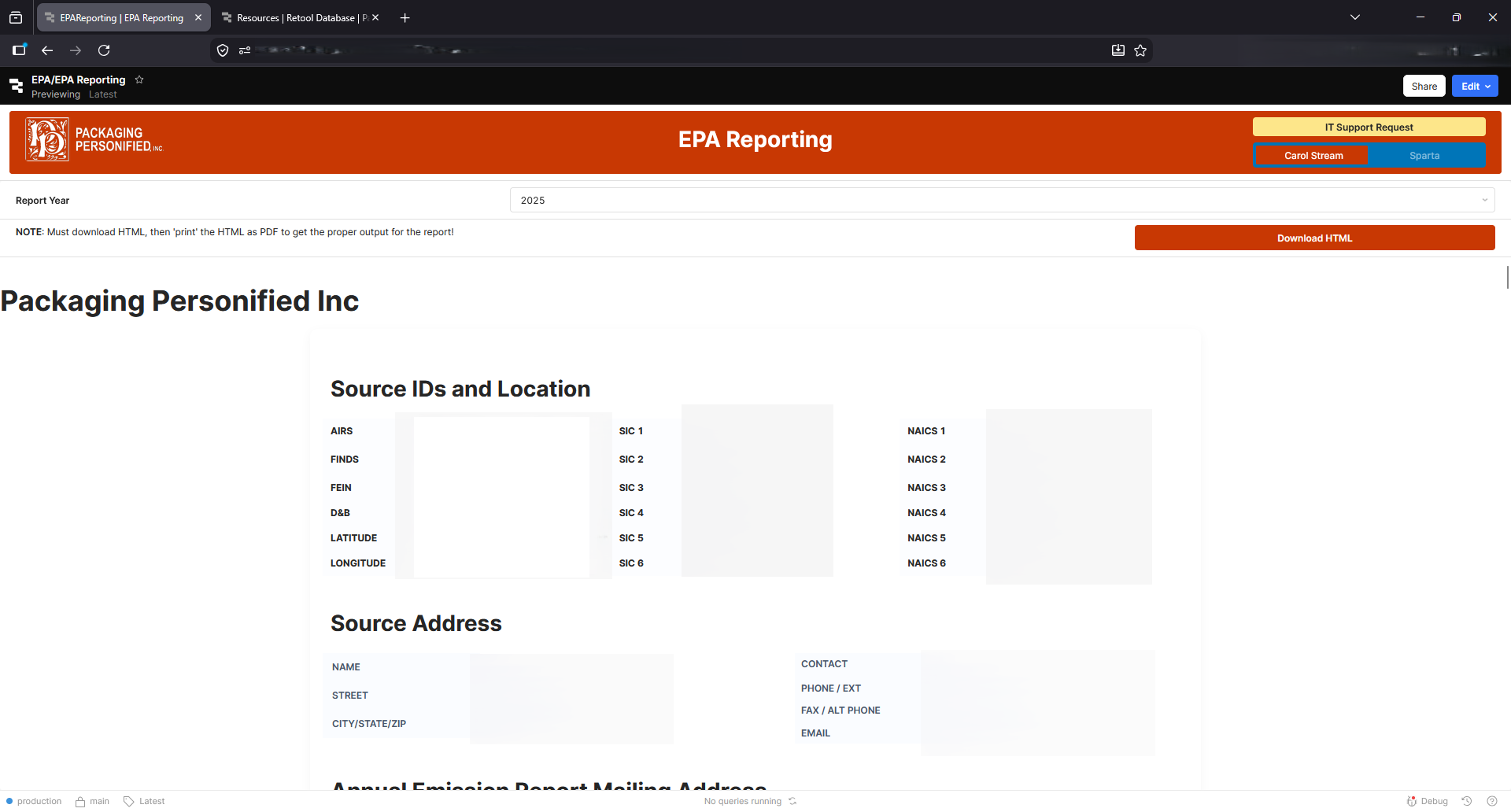Open the sidebar panel icon
This screenshot has height=812, width=1511.
pyautogui.click(x=20, y=50)
